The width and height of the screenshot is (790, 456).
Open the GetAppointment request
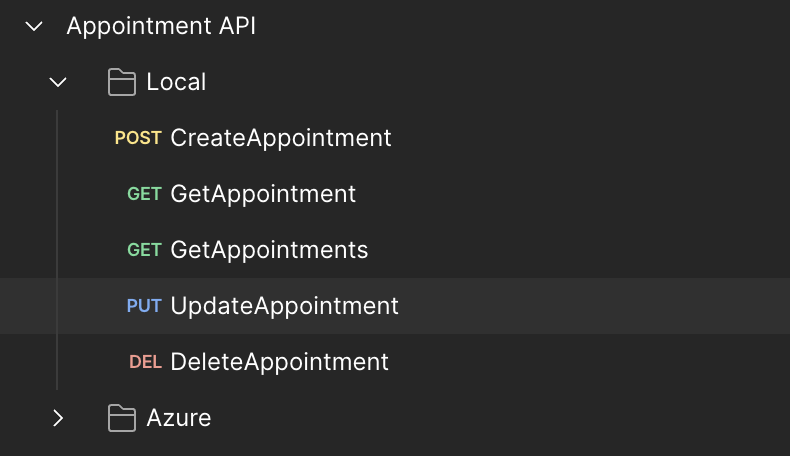coord(263,194)
